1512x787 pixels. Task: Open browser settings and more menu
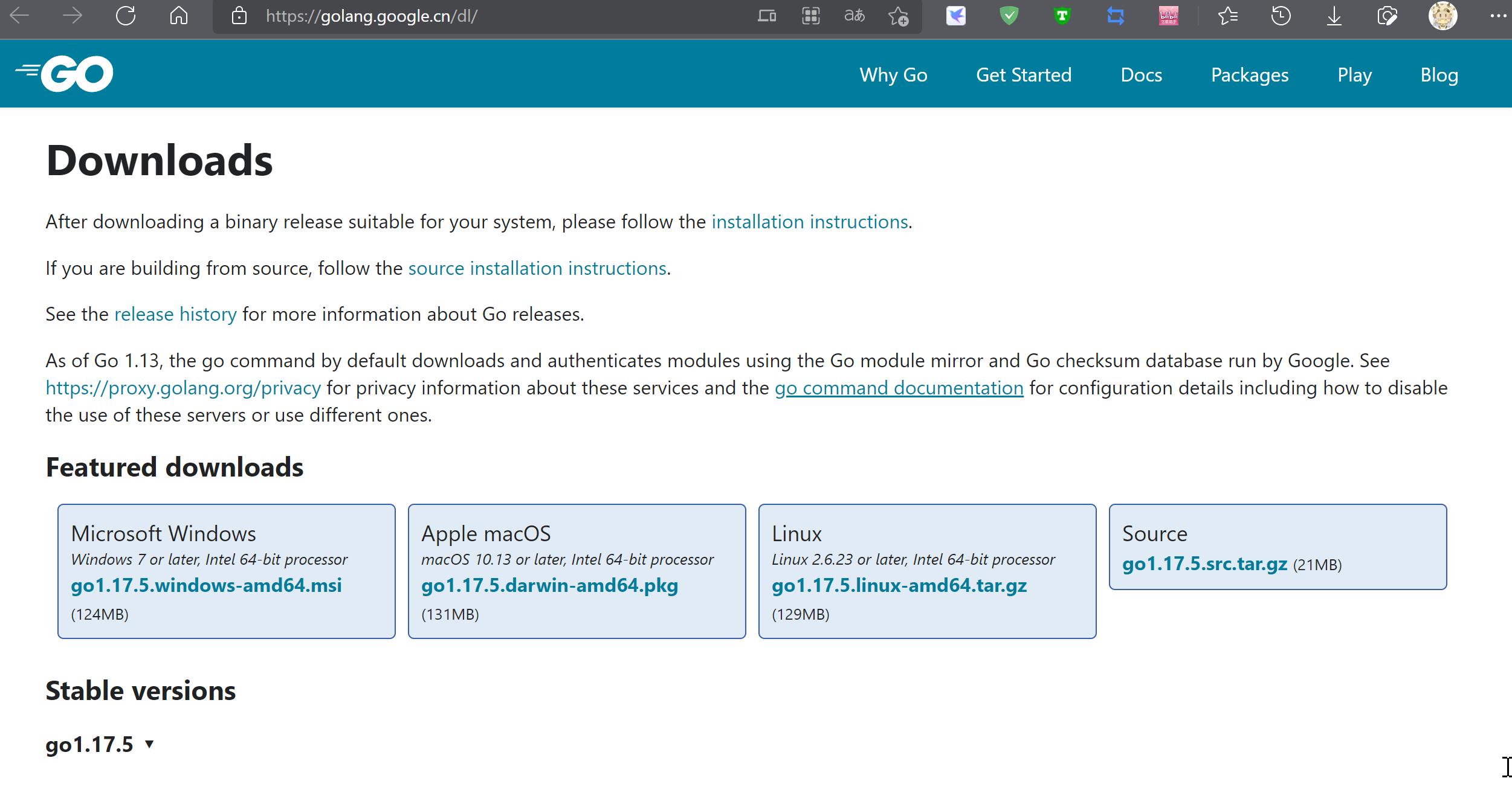coord(1497,16)
